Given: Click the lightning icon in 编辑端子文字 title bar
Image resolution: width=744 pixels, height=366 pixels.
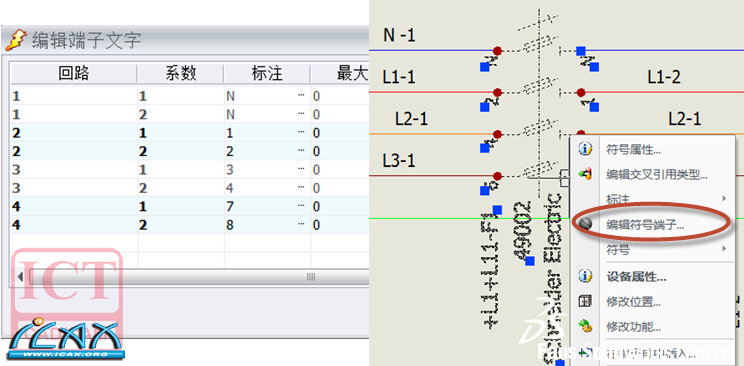Looking at the screenshot, I should point(15,40).
